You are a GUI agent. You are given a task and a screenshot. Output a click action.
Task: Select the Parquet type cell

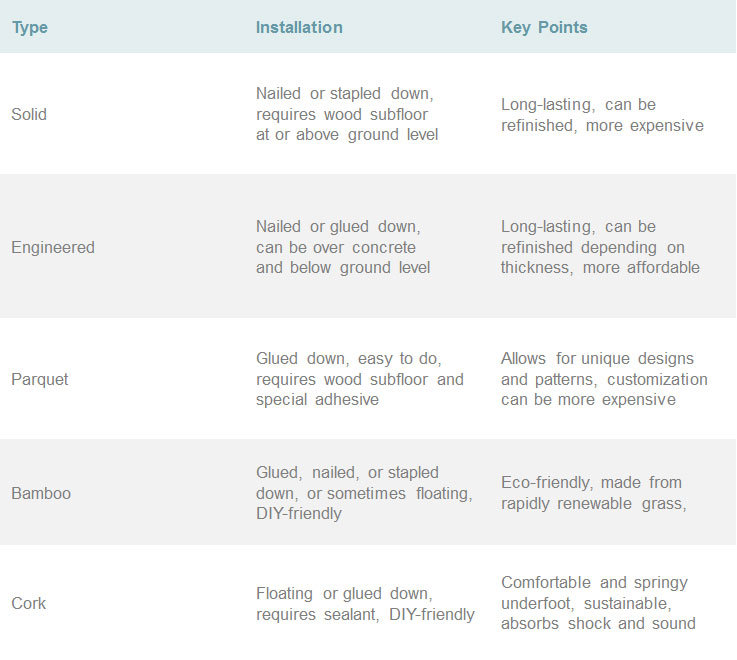(x=40, y=379)
